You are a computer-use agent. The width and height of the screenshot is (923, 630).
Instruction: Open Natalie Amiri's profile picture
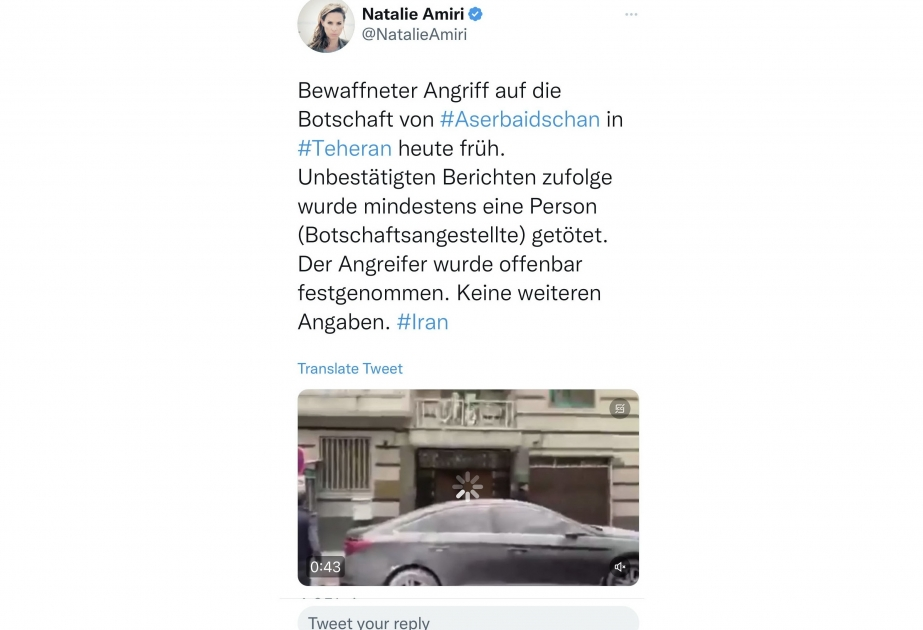[326, 25]
